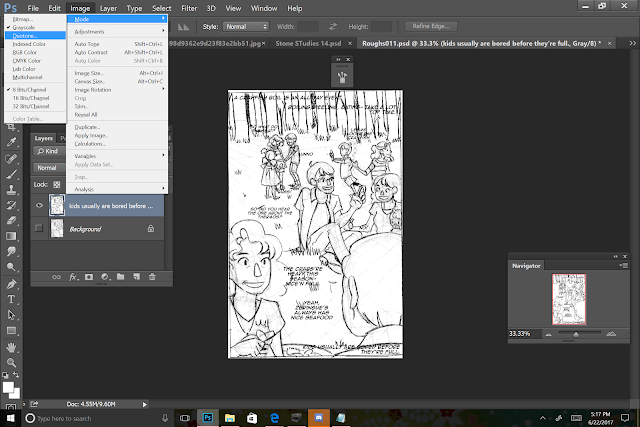The image size is (640, 427).
Task: Select the Clone Stamp tool
Action: pyautogui.click(x=11, y=190)
